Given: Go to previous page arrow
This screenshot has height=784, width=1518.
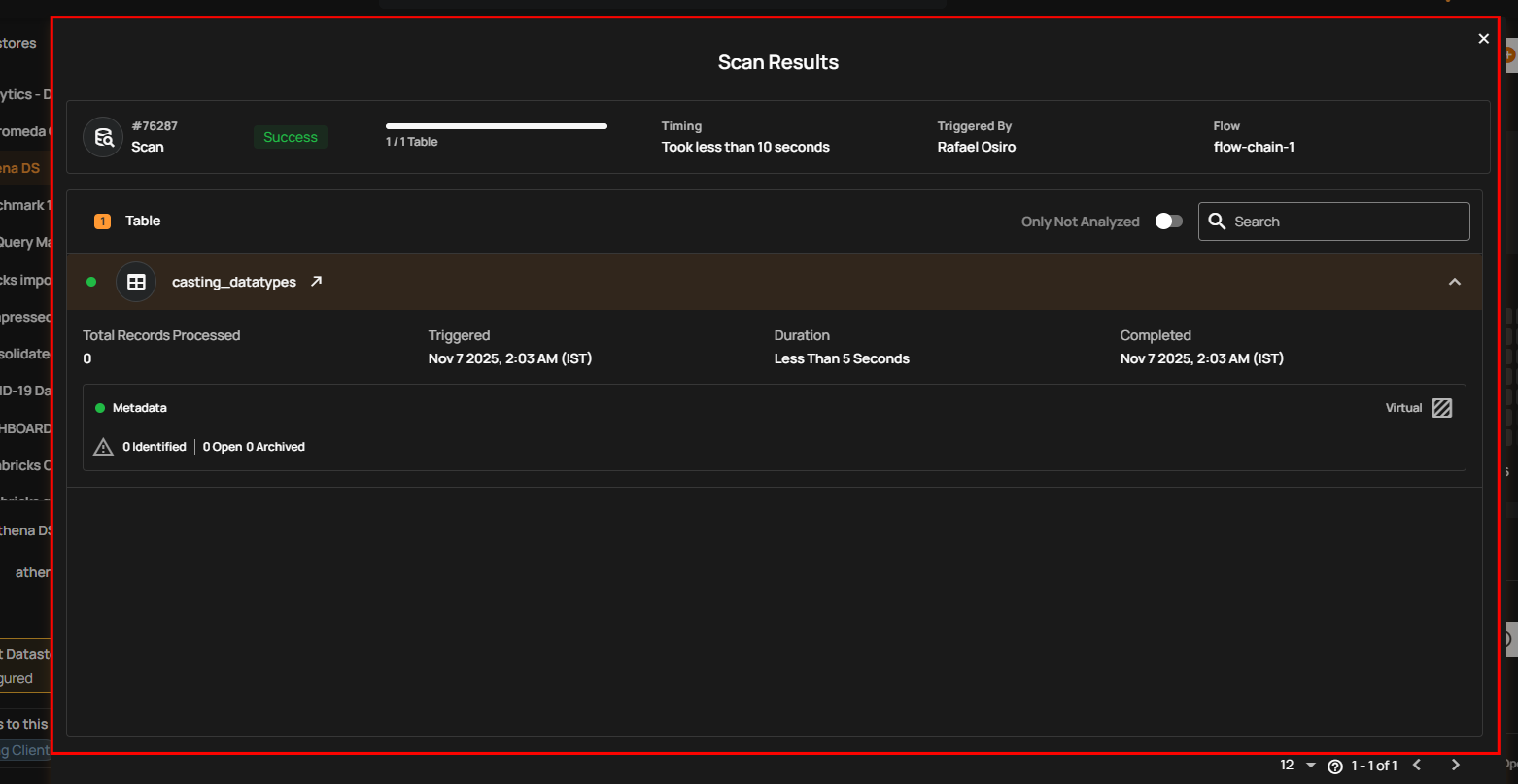Looking at the screenshot, I should (x=1417, y=766).
